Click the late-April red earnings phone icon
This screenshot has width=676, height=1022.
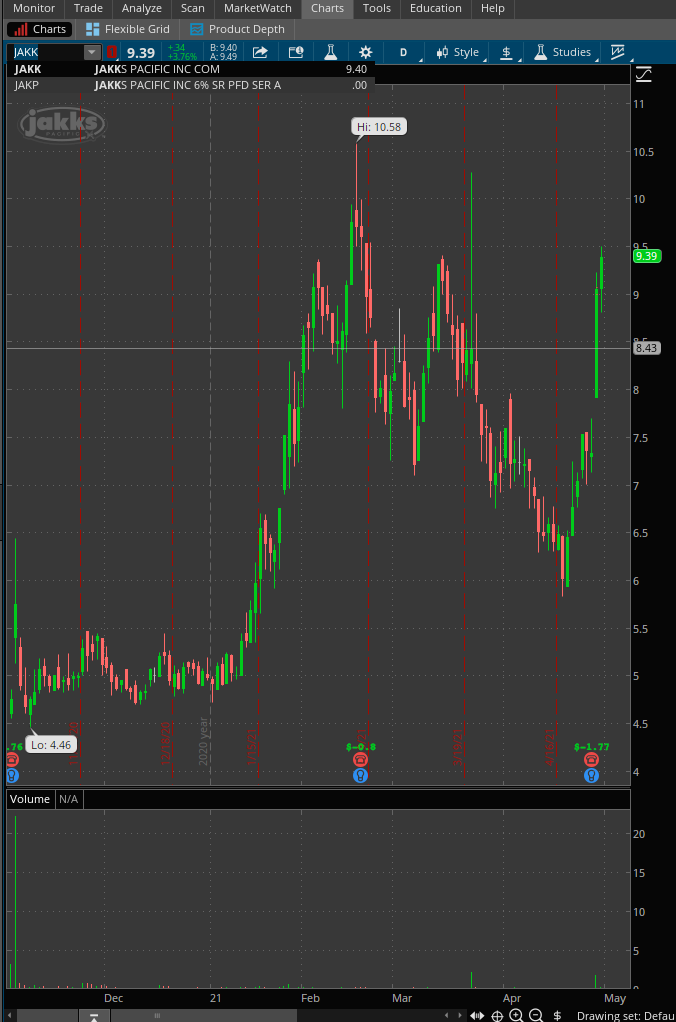pos(591,760)
